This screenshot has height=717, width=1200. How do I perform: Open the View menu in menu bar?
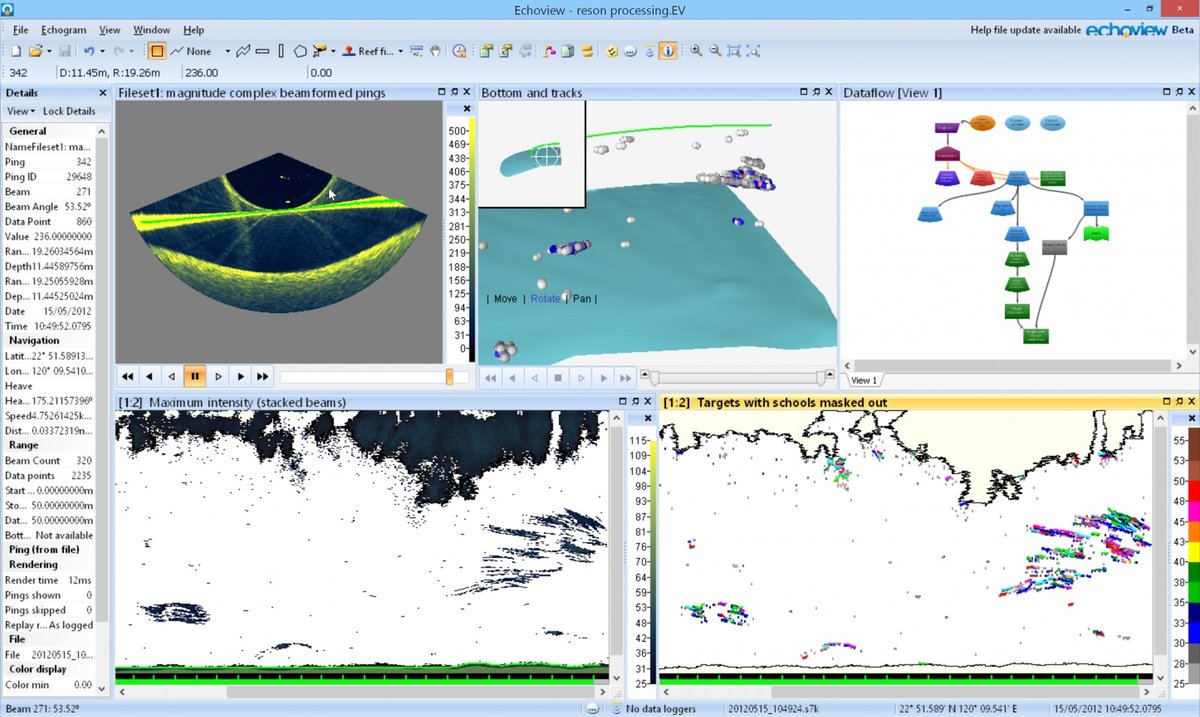click(x=110, y=30)
